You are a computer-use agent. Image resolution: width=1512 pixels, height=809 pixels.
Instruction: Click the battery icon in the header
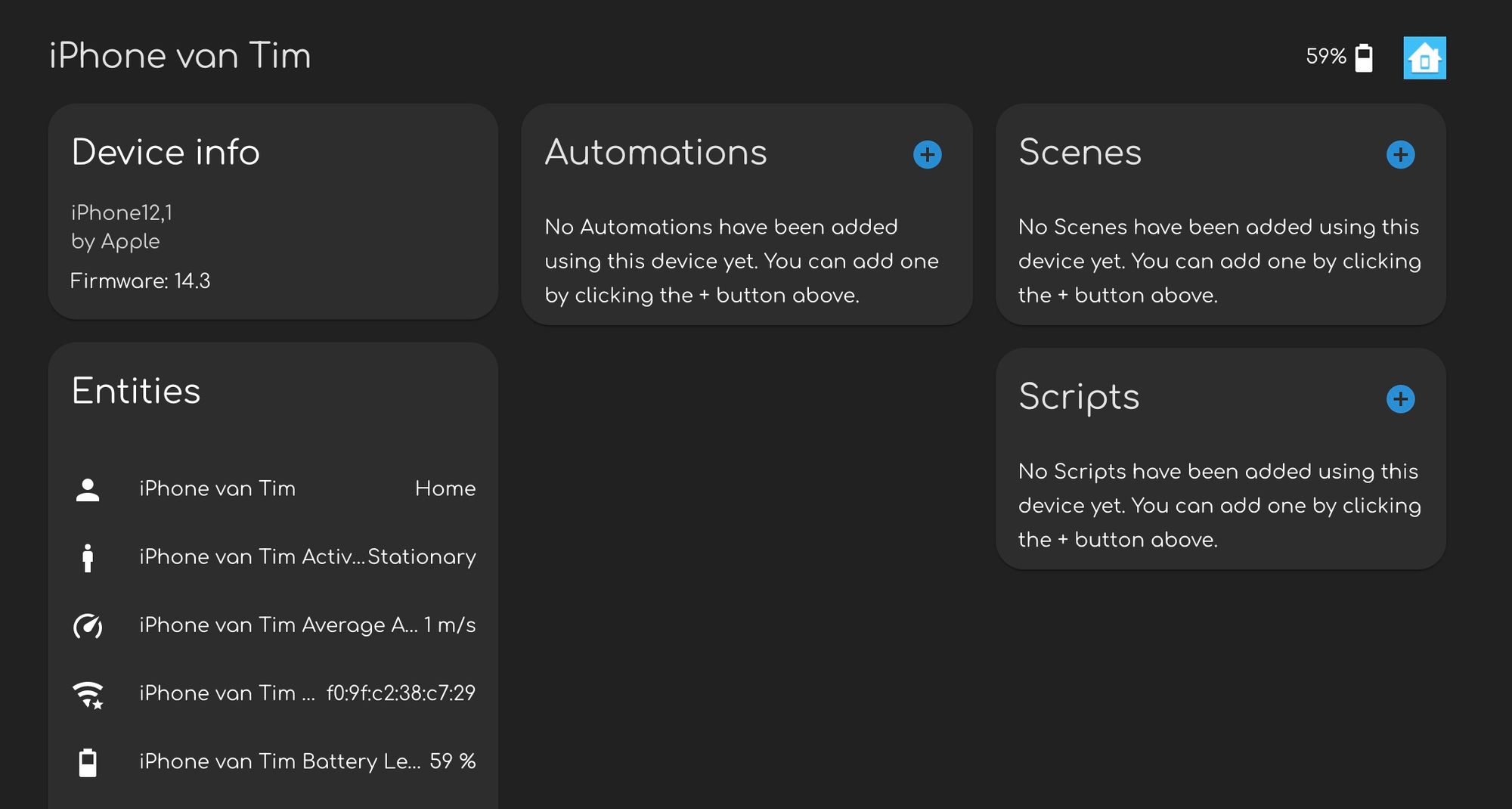tap(1363, 57)
